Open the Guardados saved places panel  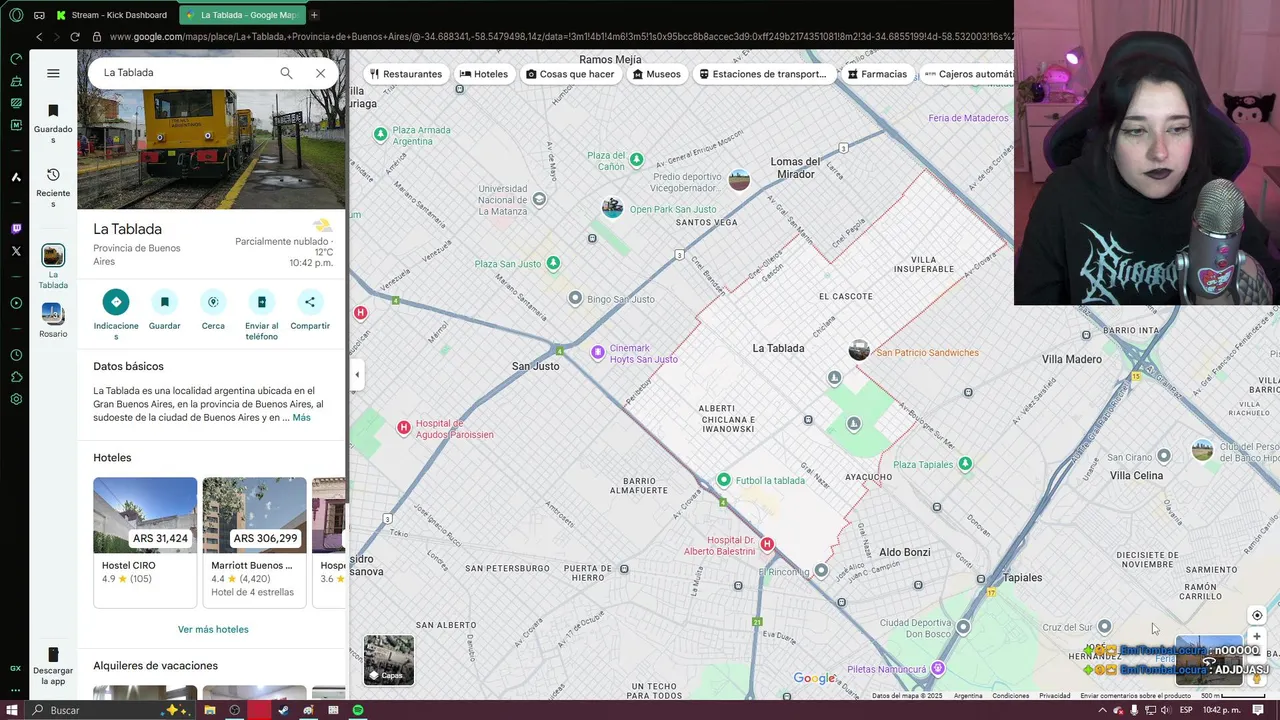pos(53,123)
